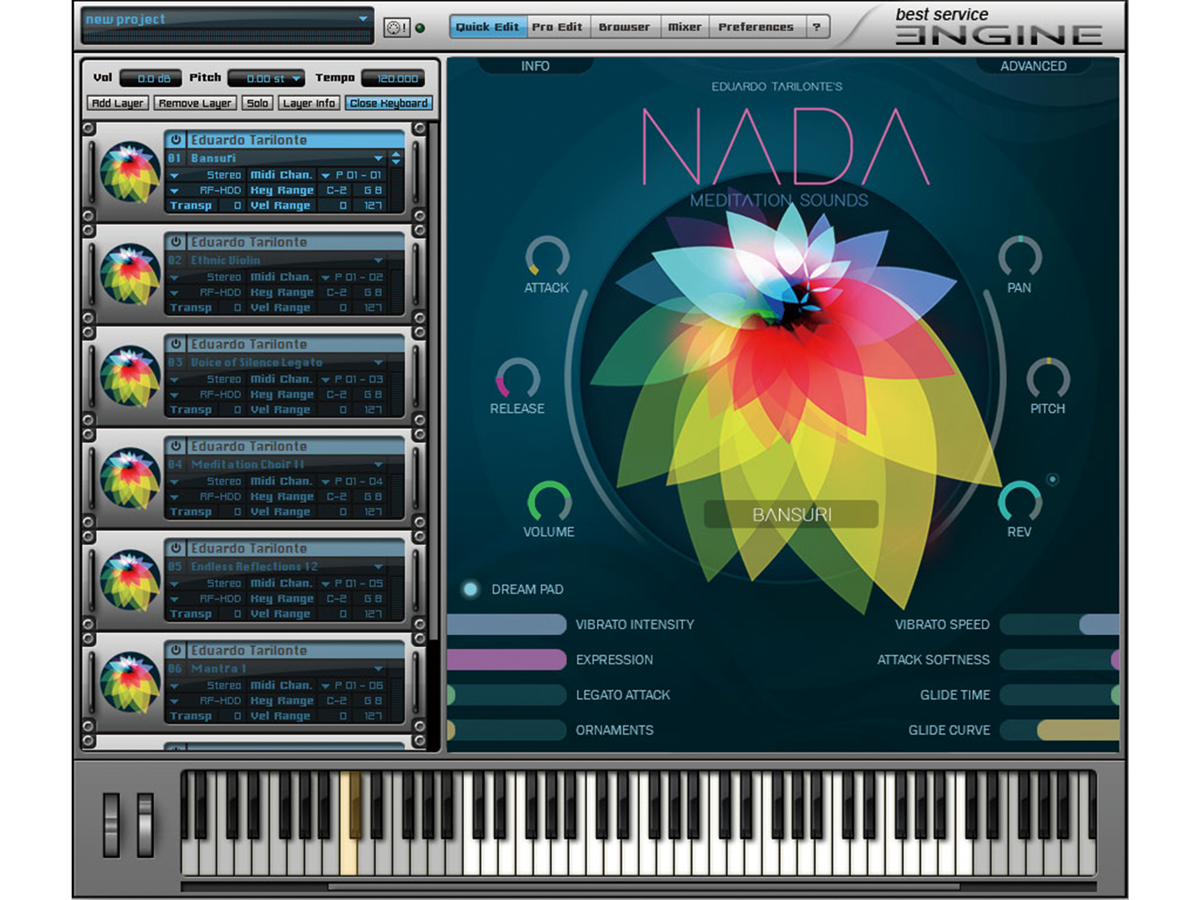The height and width of the screenshot is (900, 1200).
Task: Open the Bansuri layer Stereo output dropdown
Action: point(206,175)
